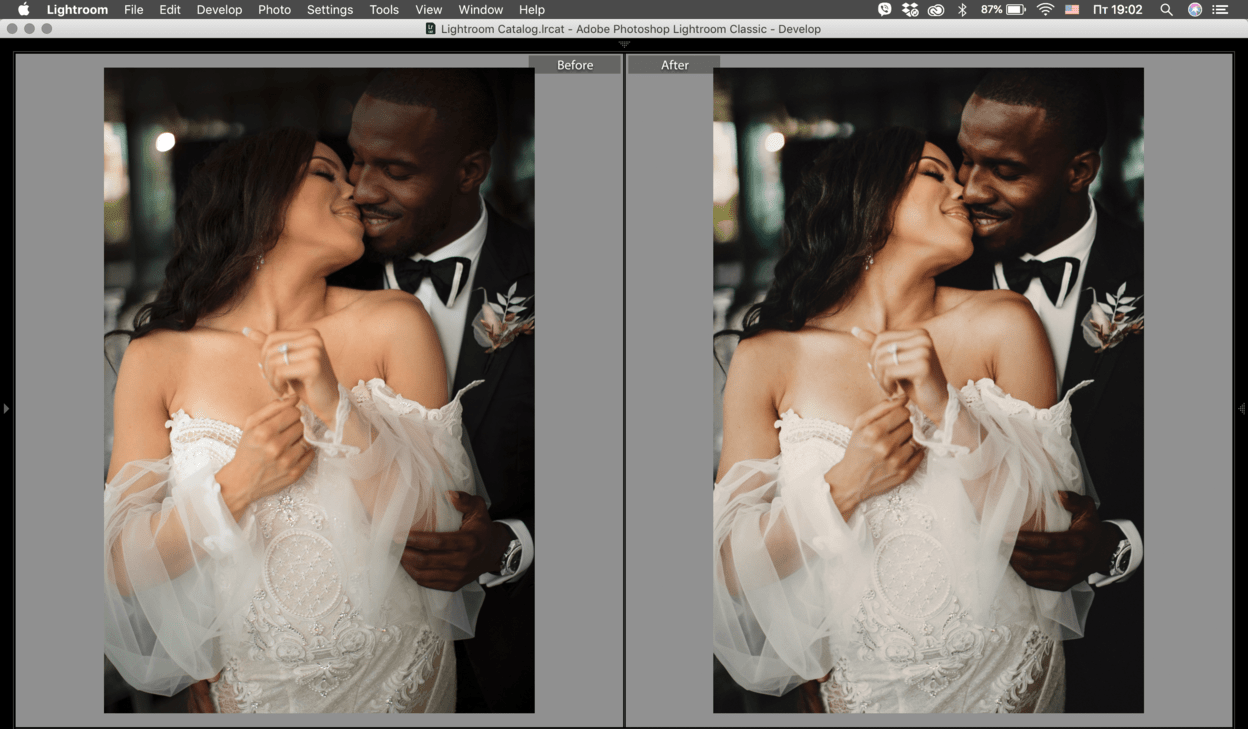Click the After view label
The height and width of the screenshot is (729, 1248).
point(675,65)
